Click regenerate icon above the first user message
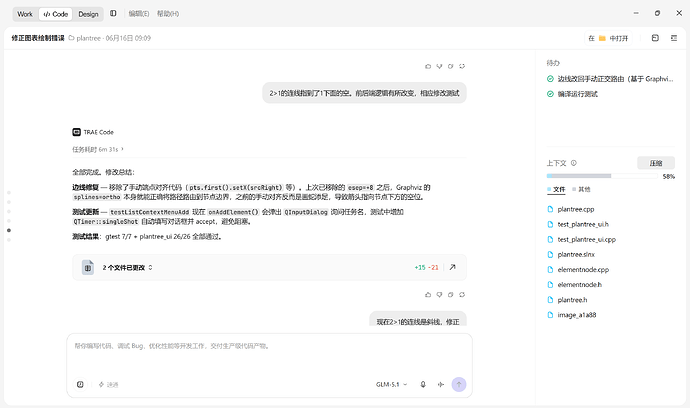The height and width of the screenshot is (408, 690). pyautogui.click(x=462, y=66)
